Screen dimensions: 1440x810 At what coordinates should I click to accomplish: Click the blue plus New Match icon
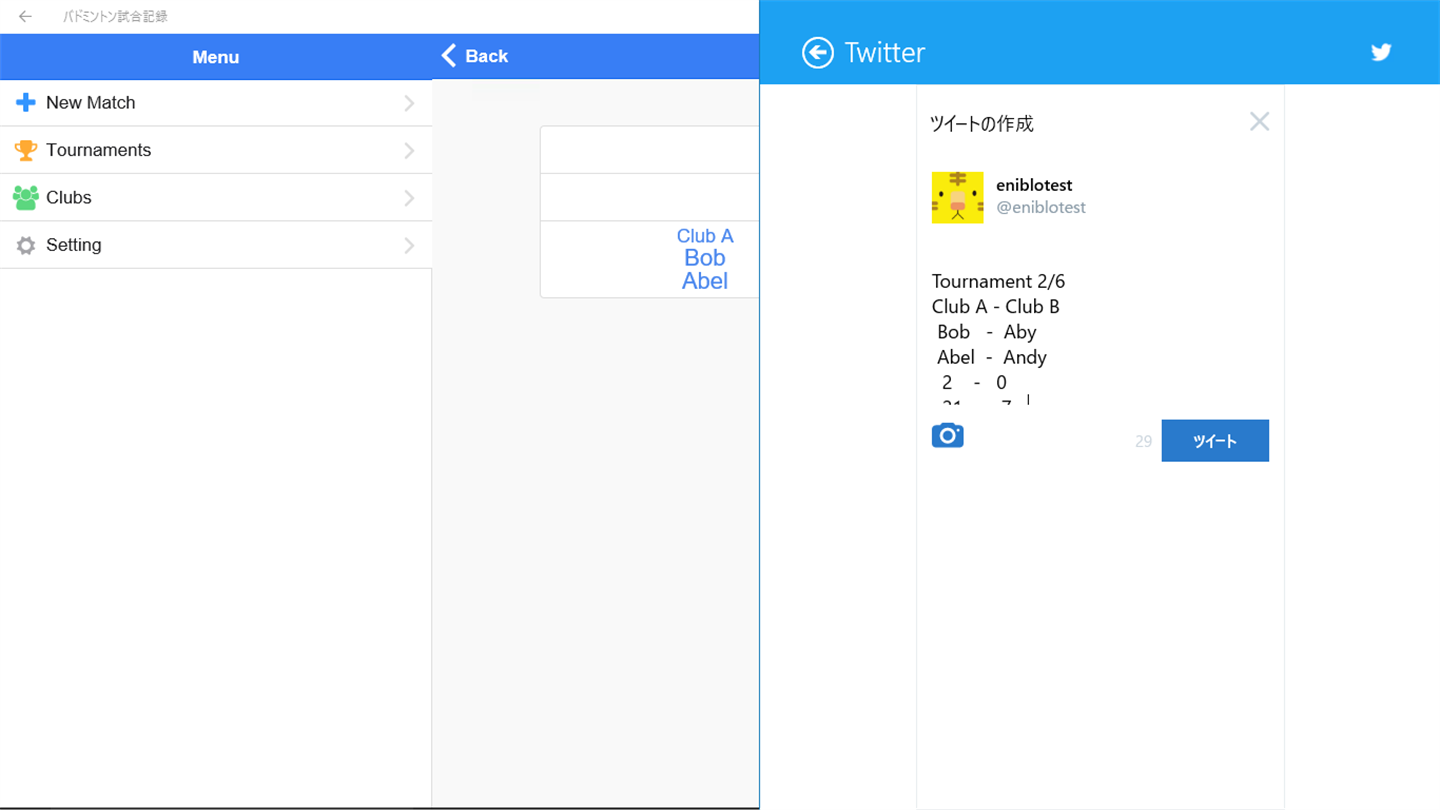coord(26,103)
